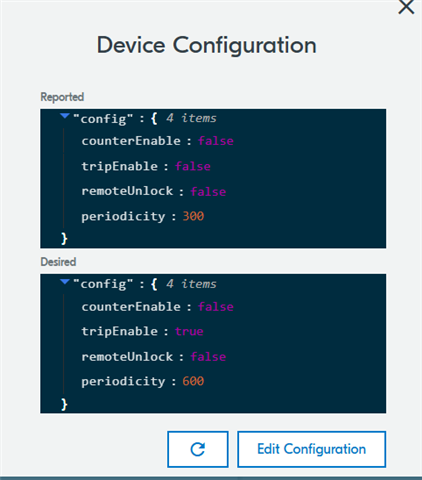This screenshot has height=480, width=422.
Task: Click the Reported "4 items" summary text
Action: coord(191,118)
